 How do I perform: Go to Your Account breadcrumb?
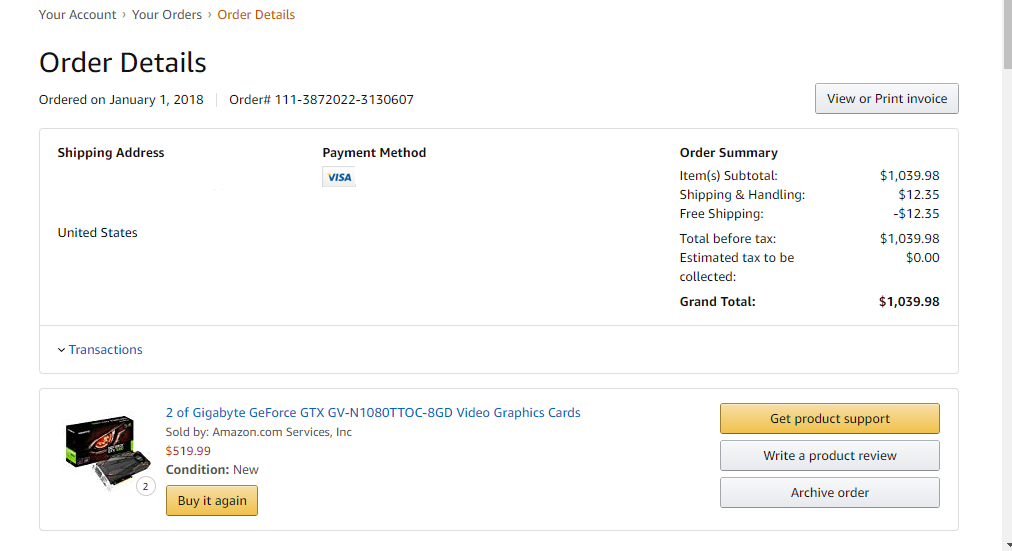coord(76,15)
